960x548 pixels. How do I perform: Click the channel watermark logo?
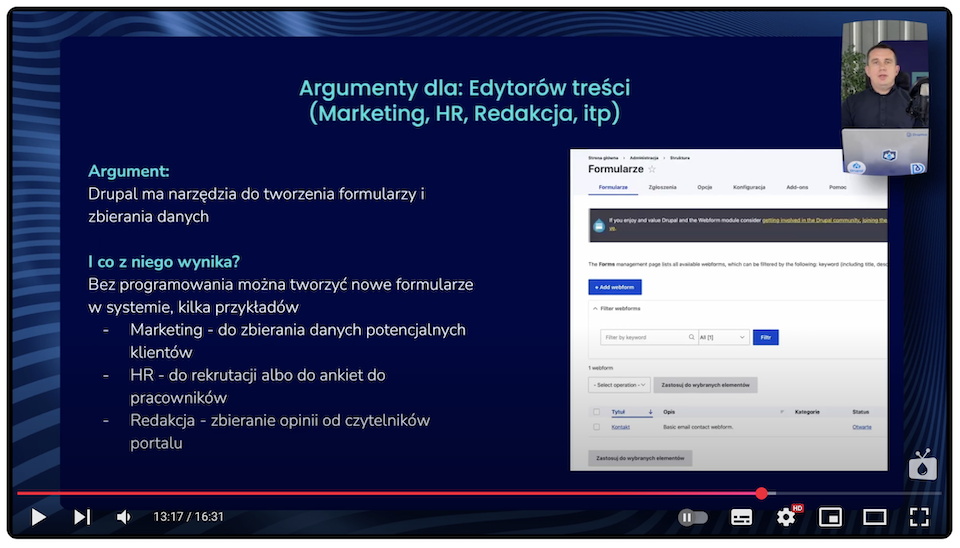pyautogui.click(x=922, y=466)
